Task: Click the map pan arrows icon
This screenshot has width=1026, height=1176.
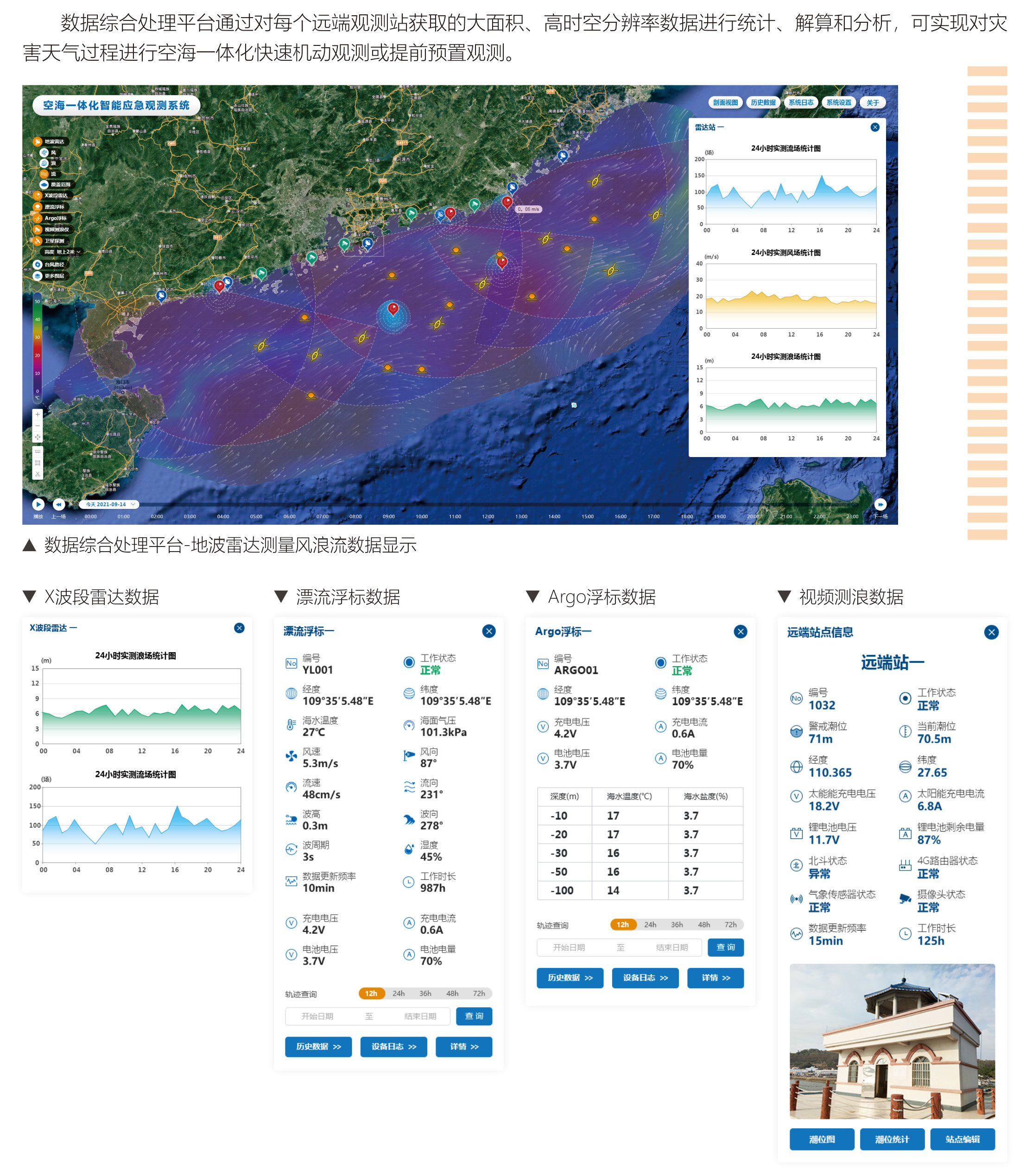Action: tap(37, 438)
